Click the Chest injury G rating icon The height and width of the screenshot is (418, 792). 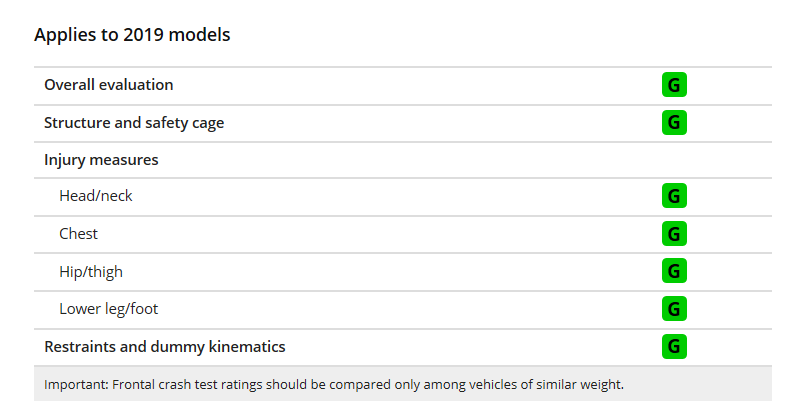pyautogui.click(x=674, y=234)
